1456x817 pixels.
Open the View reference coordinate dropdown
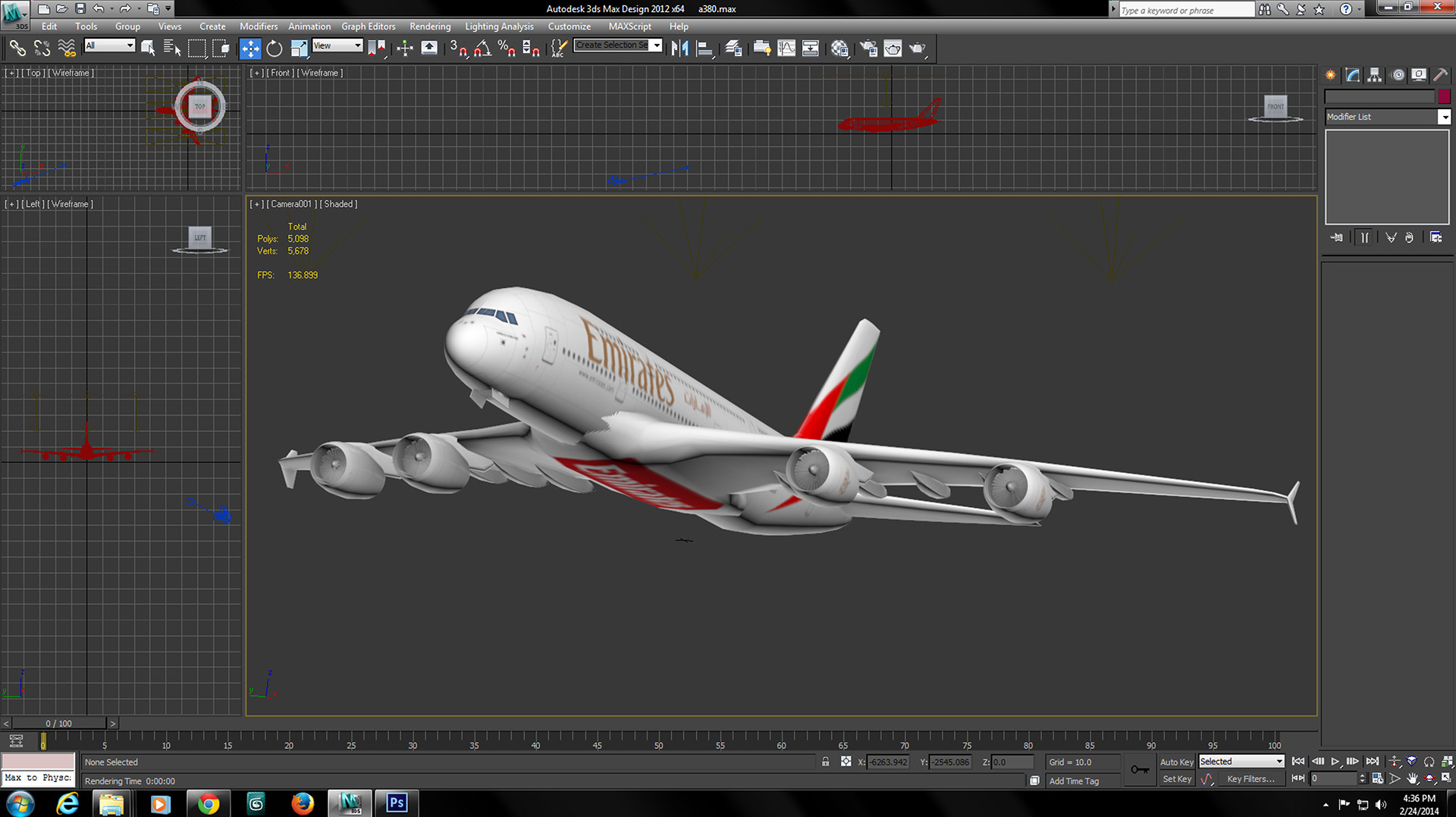[x=337, y=45]
